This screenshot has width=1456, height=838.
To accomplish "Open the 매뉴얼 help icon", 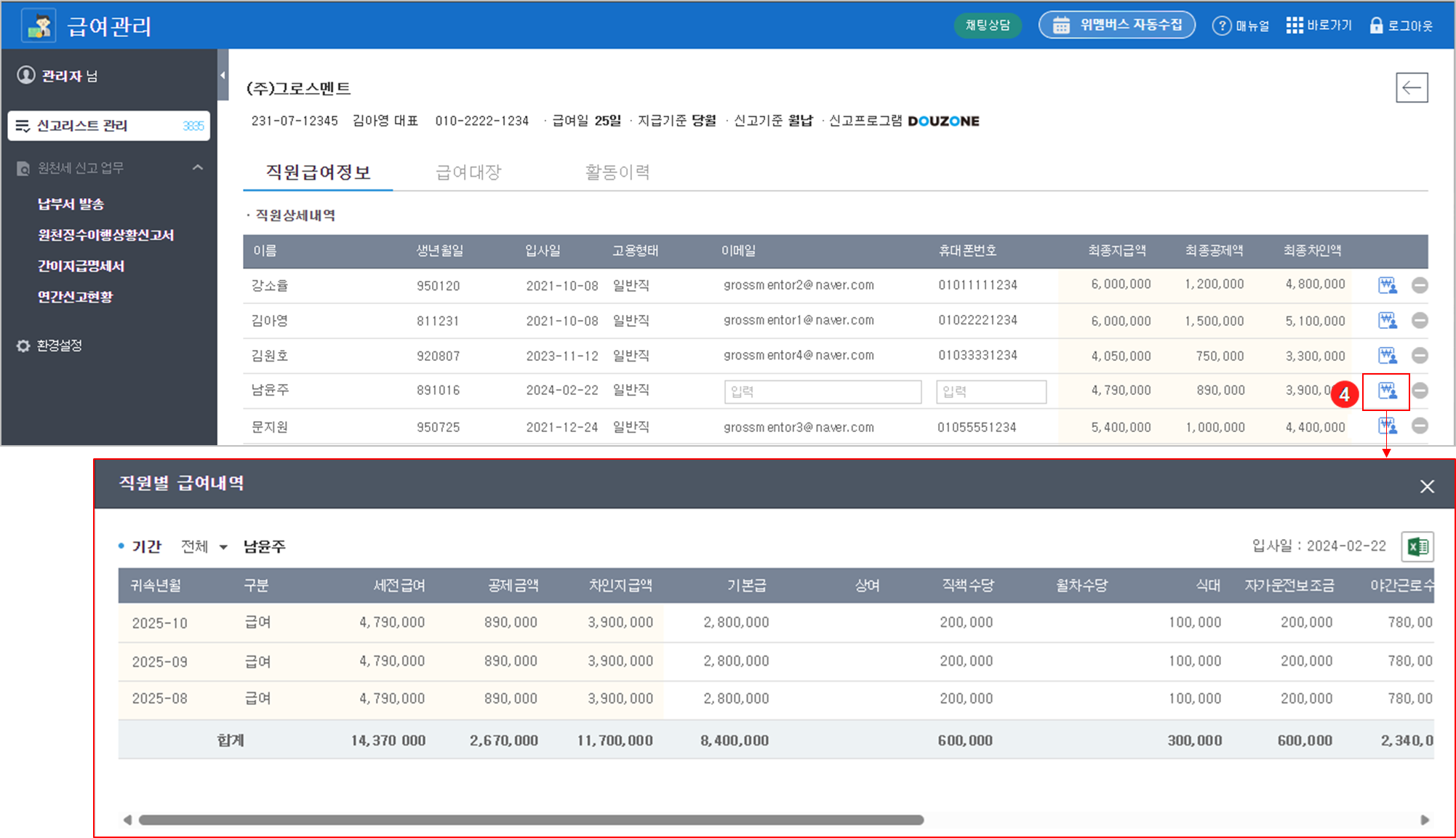I will click(x=1221, y=25).
